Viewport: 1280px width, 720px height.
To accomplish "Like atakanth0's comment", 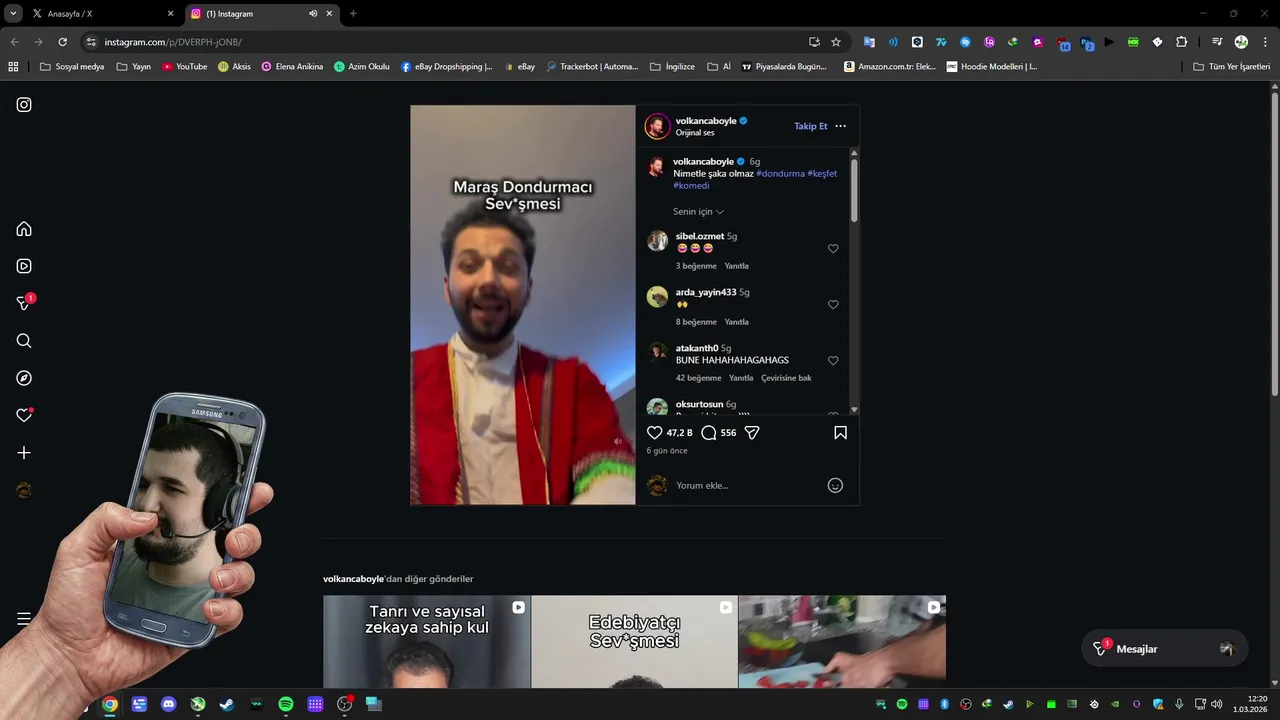I will tap(833, 361).
